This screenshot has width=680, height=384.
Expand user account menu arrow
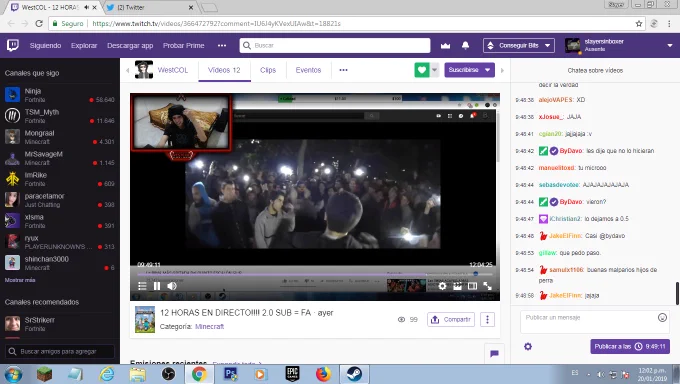point(670,46)
